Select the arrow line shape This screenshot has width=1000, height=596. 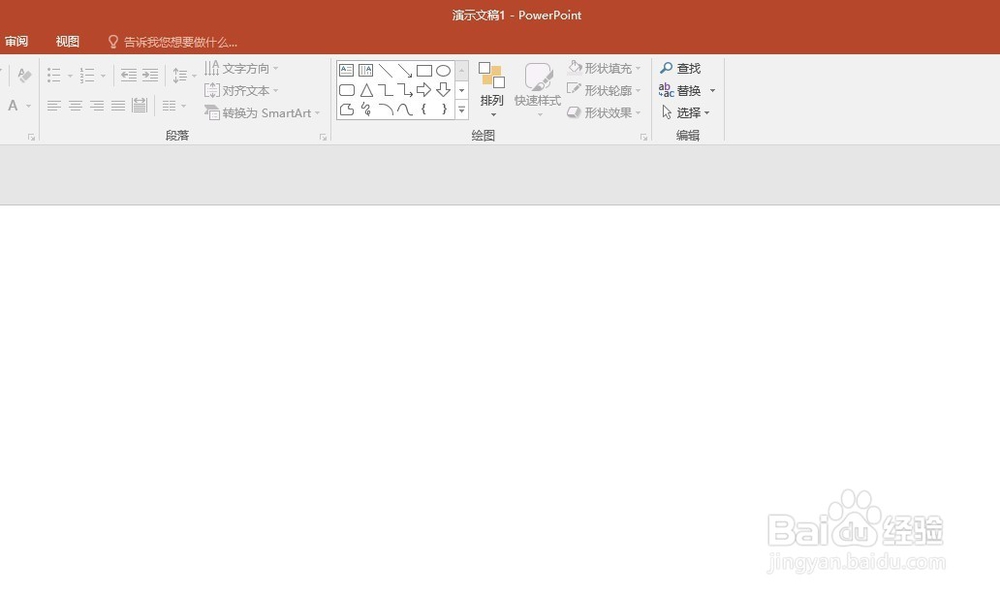click(404, 70)
